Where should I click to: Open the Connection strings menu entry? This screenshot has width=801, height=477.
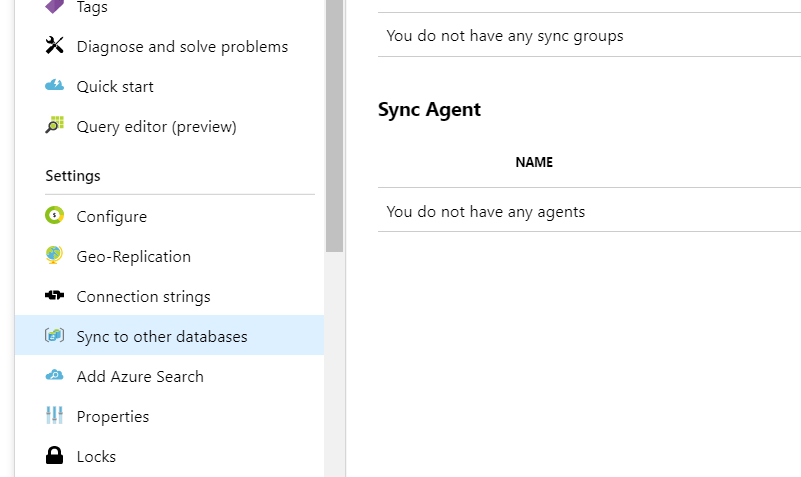[169, 297]
